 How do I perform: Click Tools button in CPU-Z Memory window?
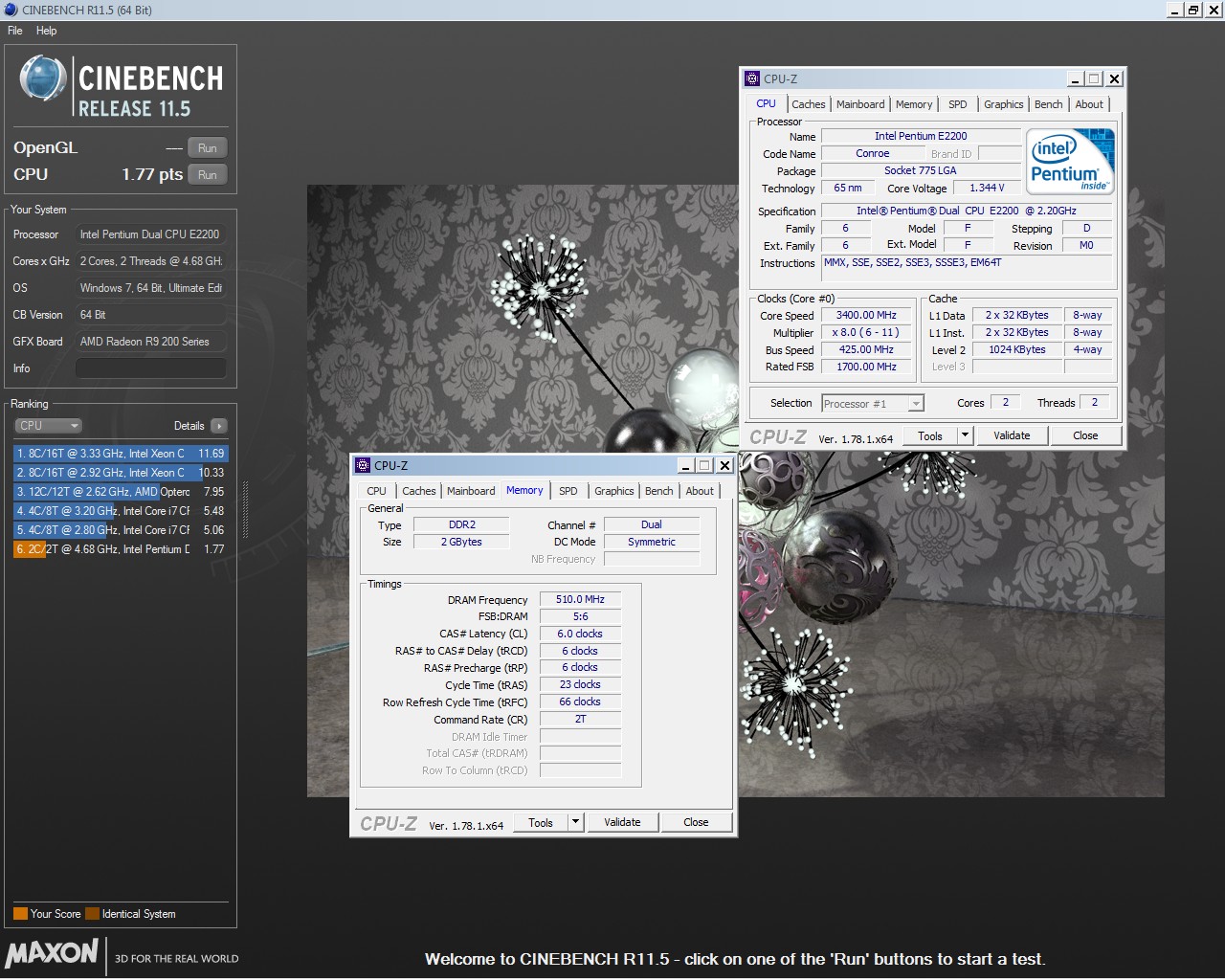[541, 823]
